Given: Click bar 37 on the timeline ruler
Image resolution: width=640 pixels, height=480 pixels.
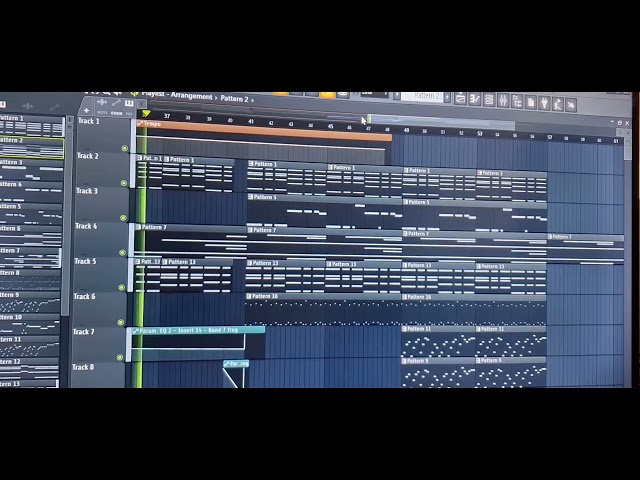Looking at the screenshot, I should click(x=167, y=116).
